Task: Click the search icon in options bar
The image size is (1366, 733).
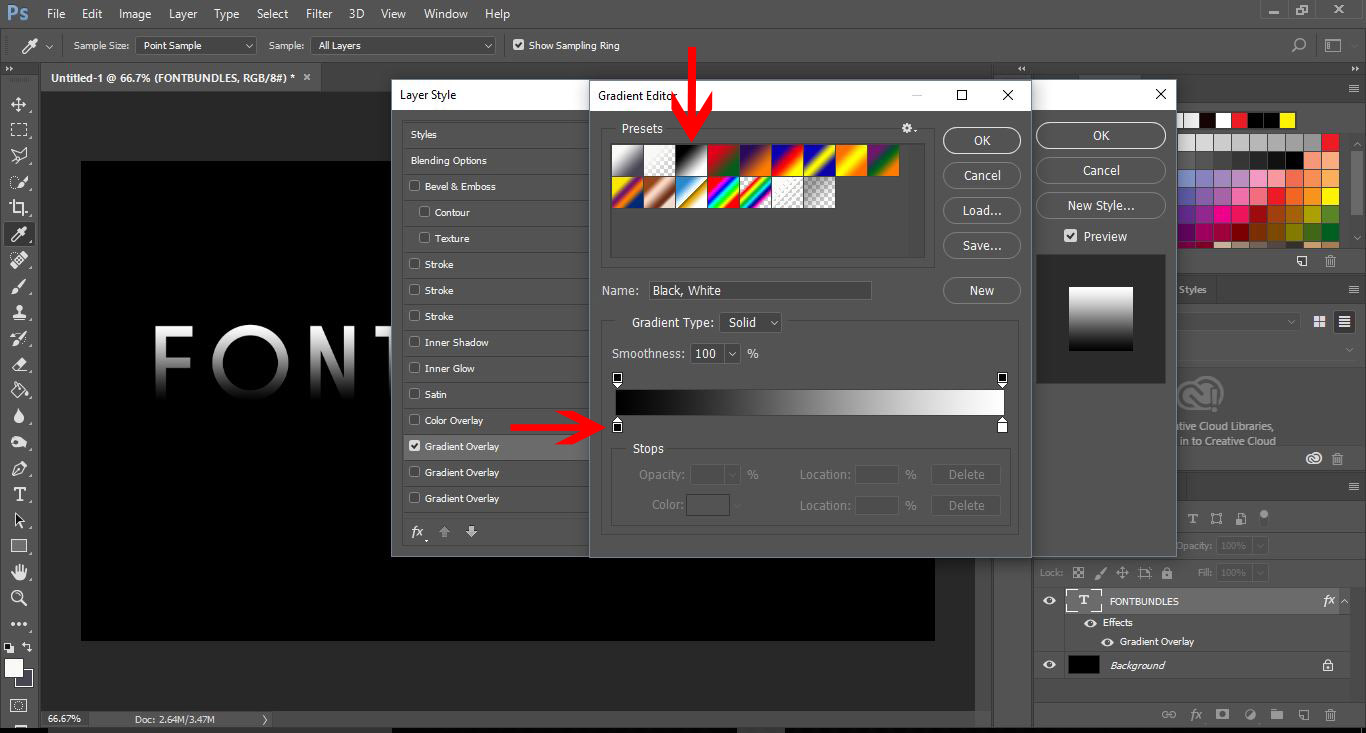Action: click(1298, 45)
